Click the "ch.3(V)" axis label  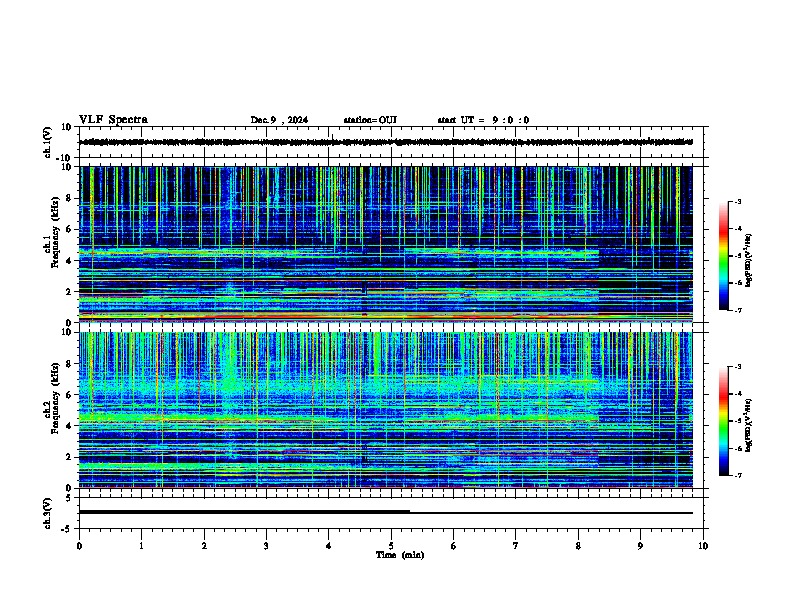pyautogui.click(x=48, y=514)
